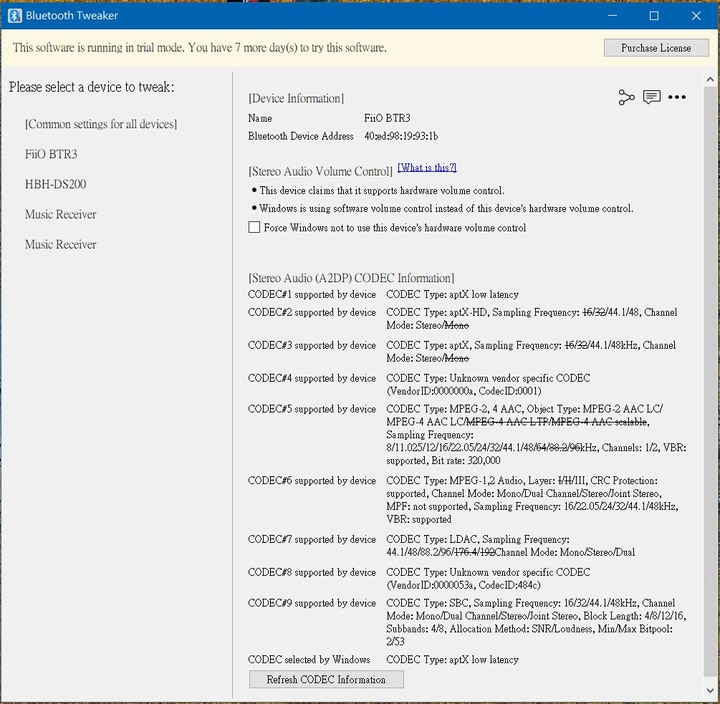Click the share icon in Device Information
Screen dimensions: 720x704
point(626,97)
